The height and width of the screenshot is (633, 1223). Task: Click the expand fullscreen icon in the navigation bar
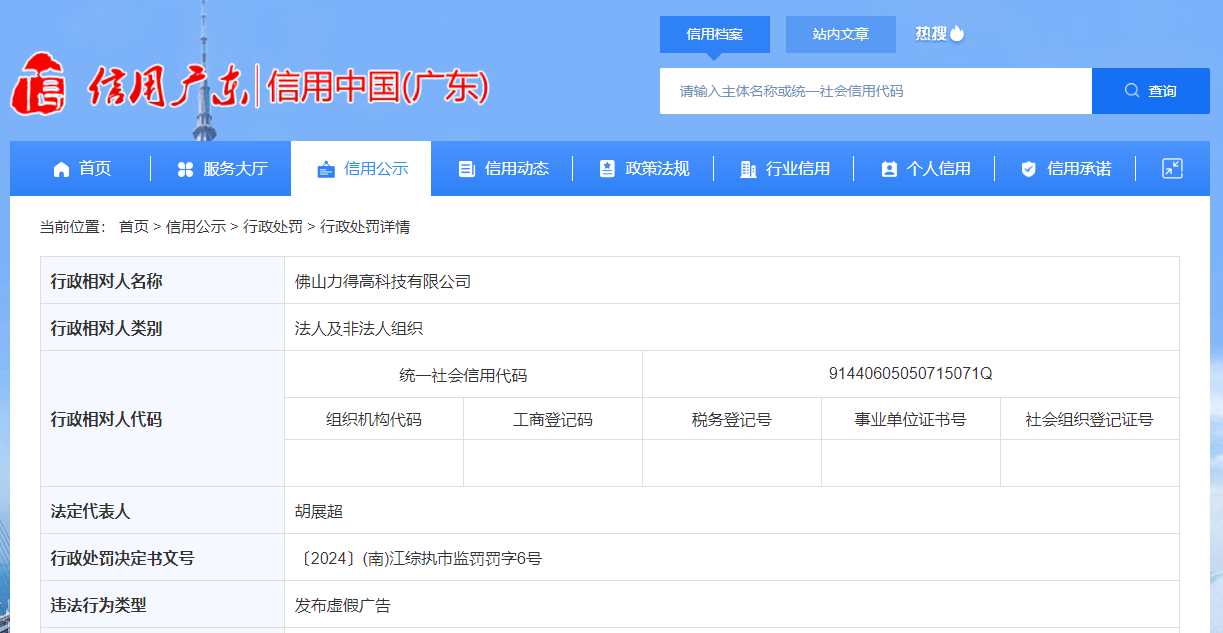(x=1172, y=168)
